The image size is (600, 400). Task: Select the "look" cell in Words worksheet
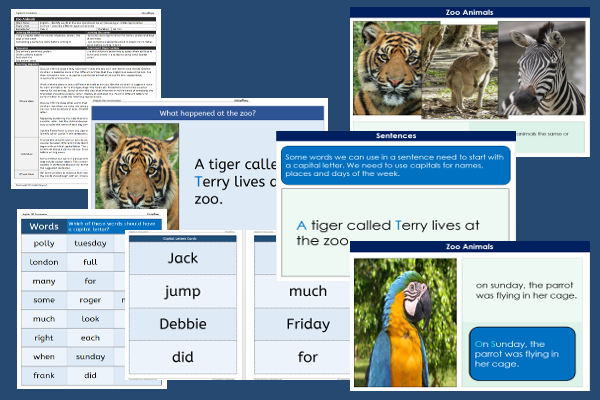point(90,319)
